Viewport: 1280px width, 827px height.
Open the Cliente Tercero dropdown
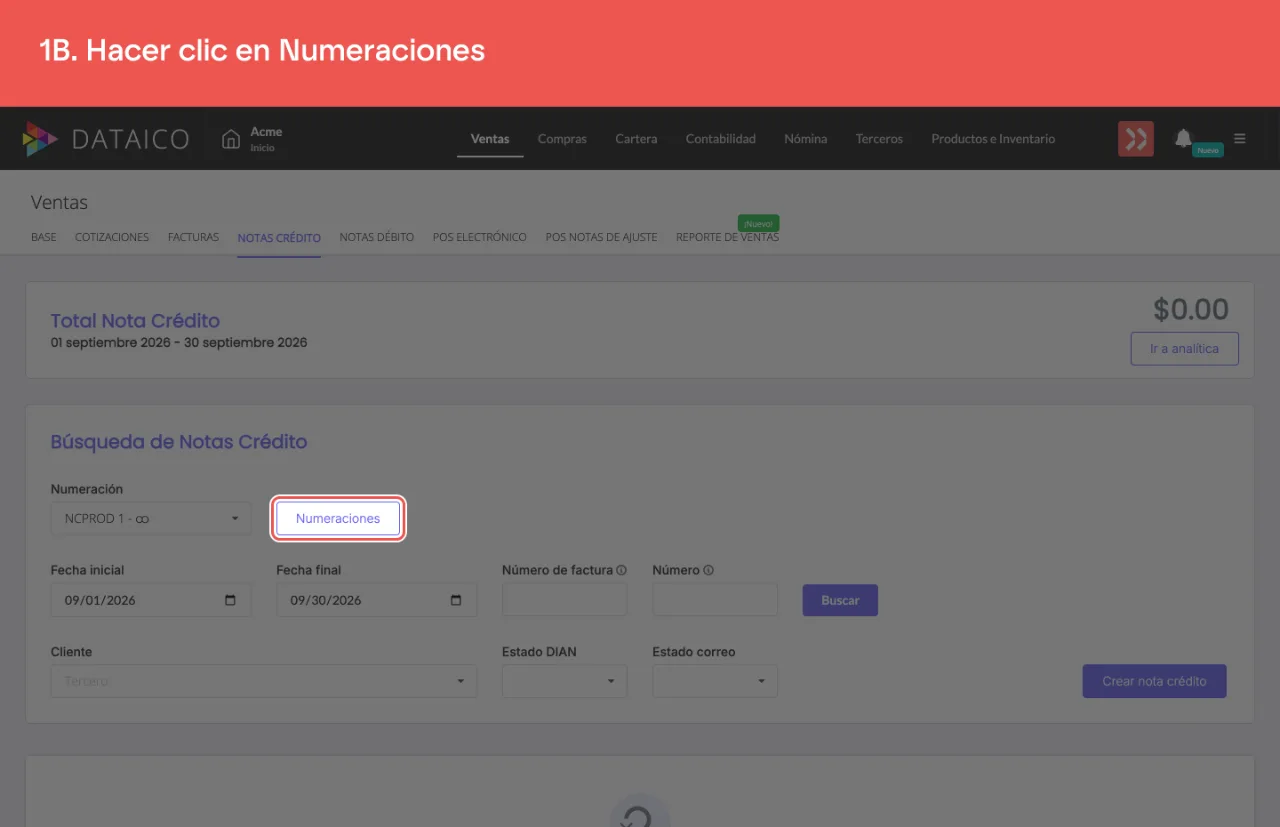(x=264, y=681)
